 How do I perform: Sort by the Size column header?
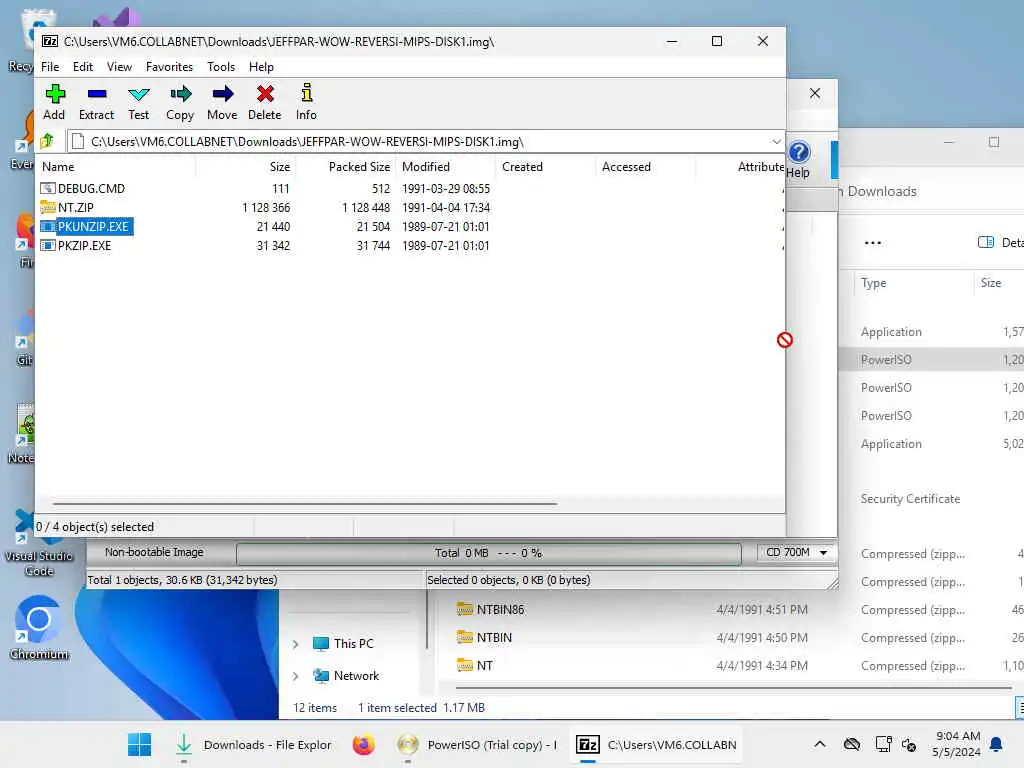pyautogui.click(x=245, y=167)
